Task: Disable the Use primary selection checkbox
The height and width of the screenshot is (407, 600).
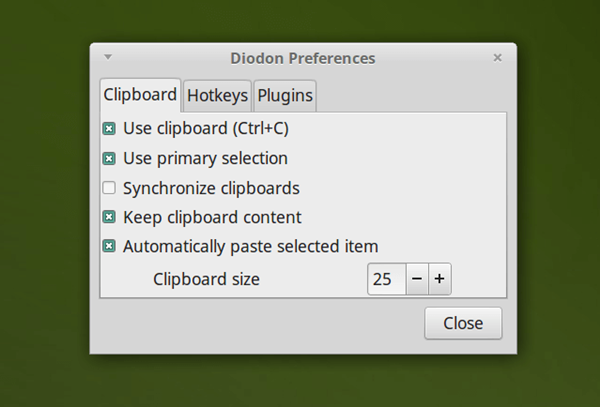Action: click(109, 158)
